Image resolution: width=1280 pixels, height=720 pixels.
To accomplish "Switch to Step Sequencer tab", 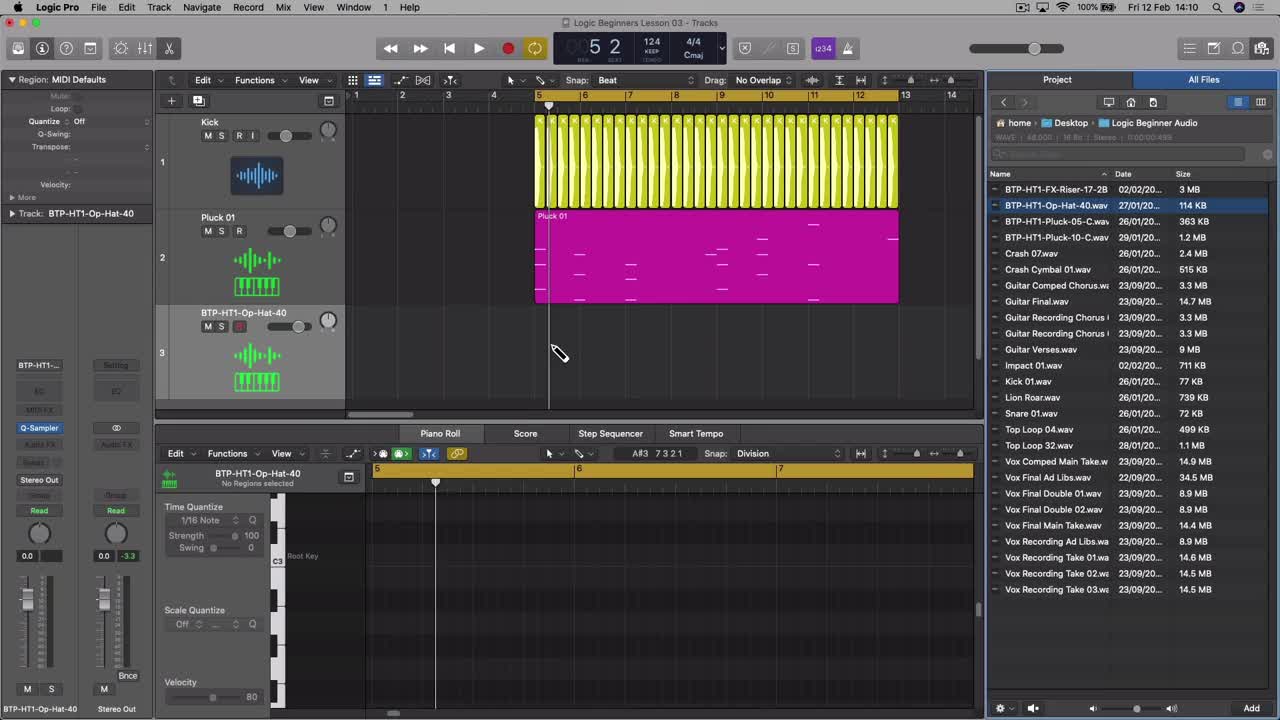I will click(x=610, y=433).
